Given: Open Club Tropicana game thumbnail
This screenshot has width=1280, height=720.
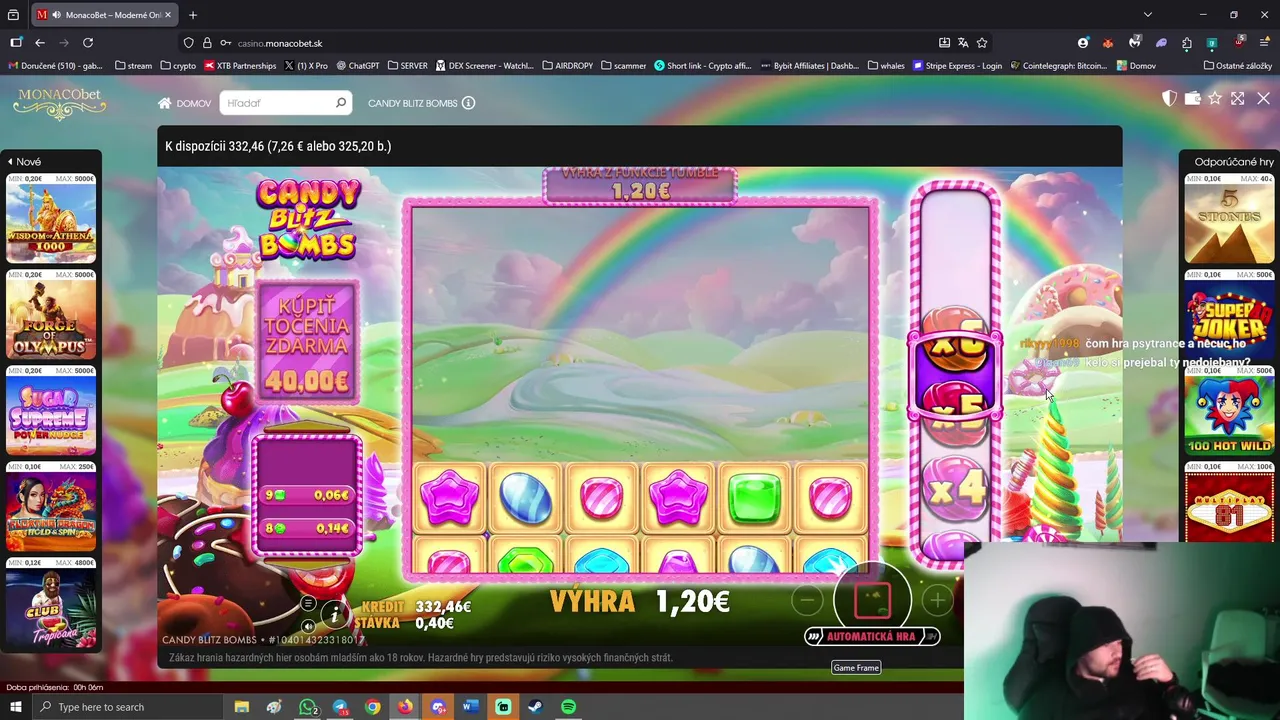Looking at the screenshot, I should click(x=51, y=602).
